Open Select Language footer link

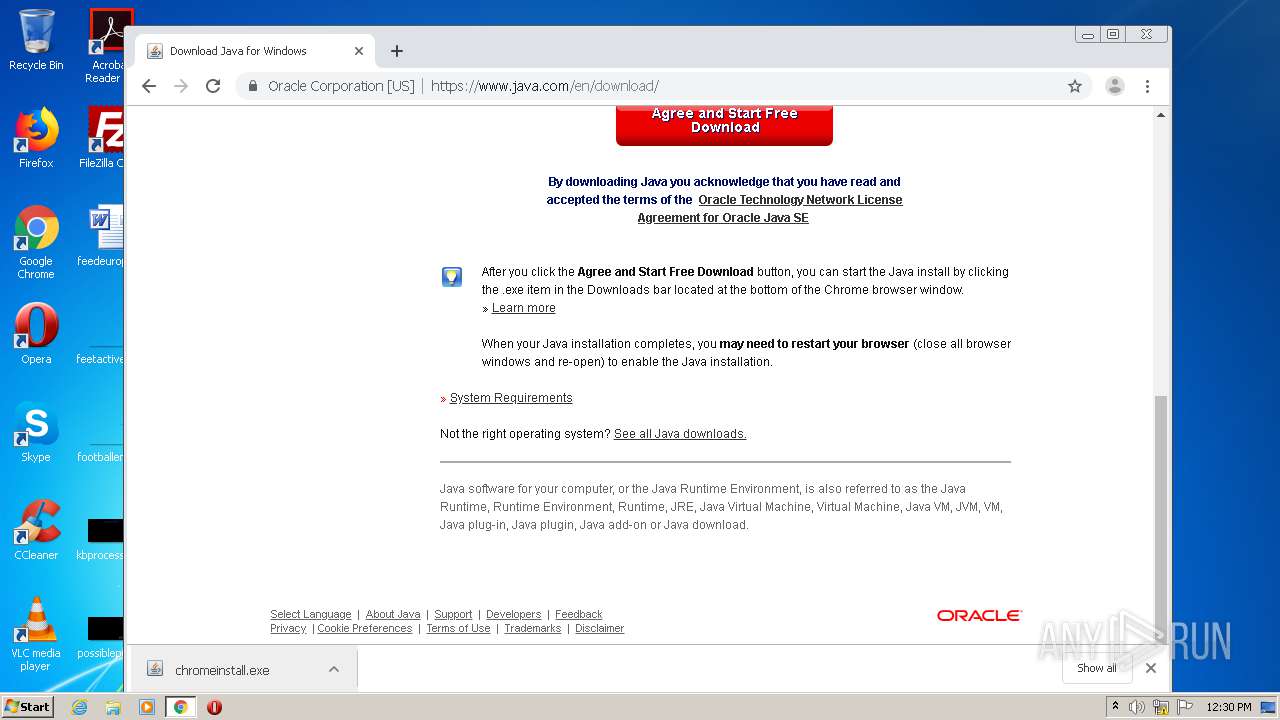pos(310,614)
